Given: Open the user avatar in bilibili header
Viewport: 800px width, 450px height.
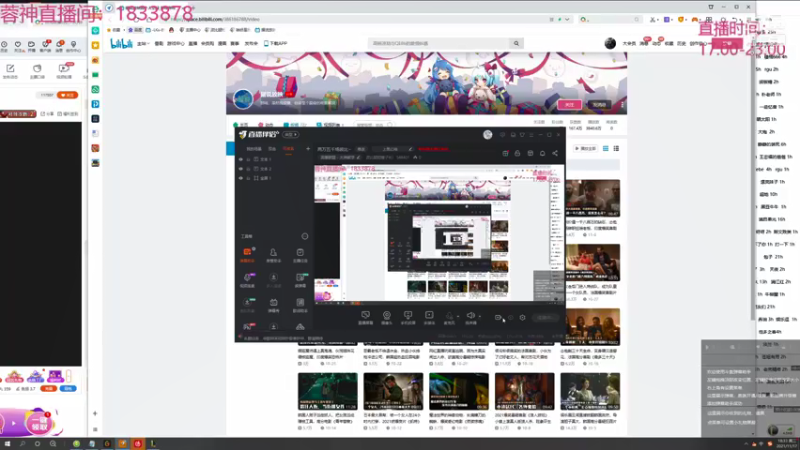Looking at the screenshot, I should click(610, 43).
